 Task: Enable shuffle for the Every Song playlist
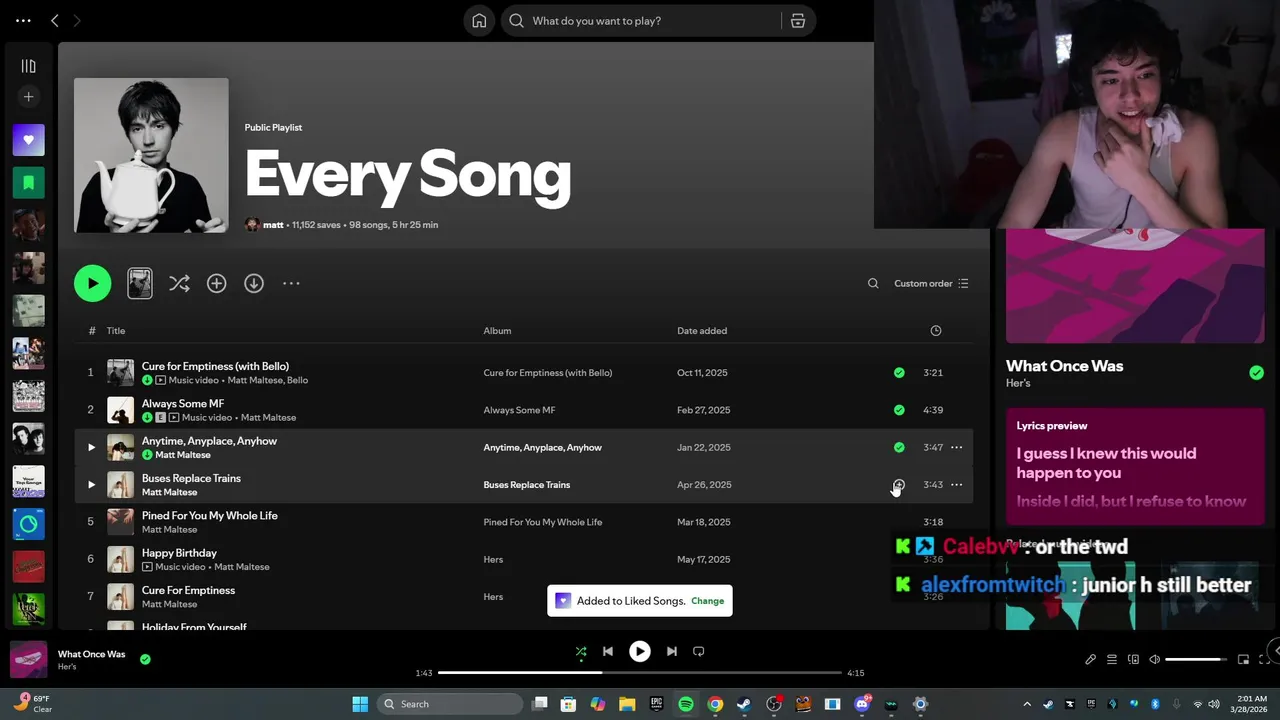point(179,283)
